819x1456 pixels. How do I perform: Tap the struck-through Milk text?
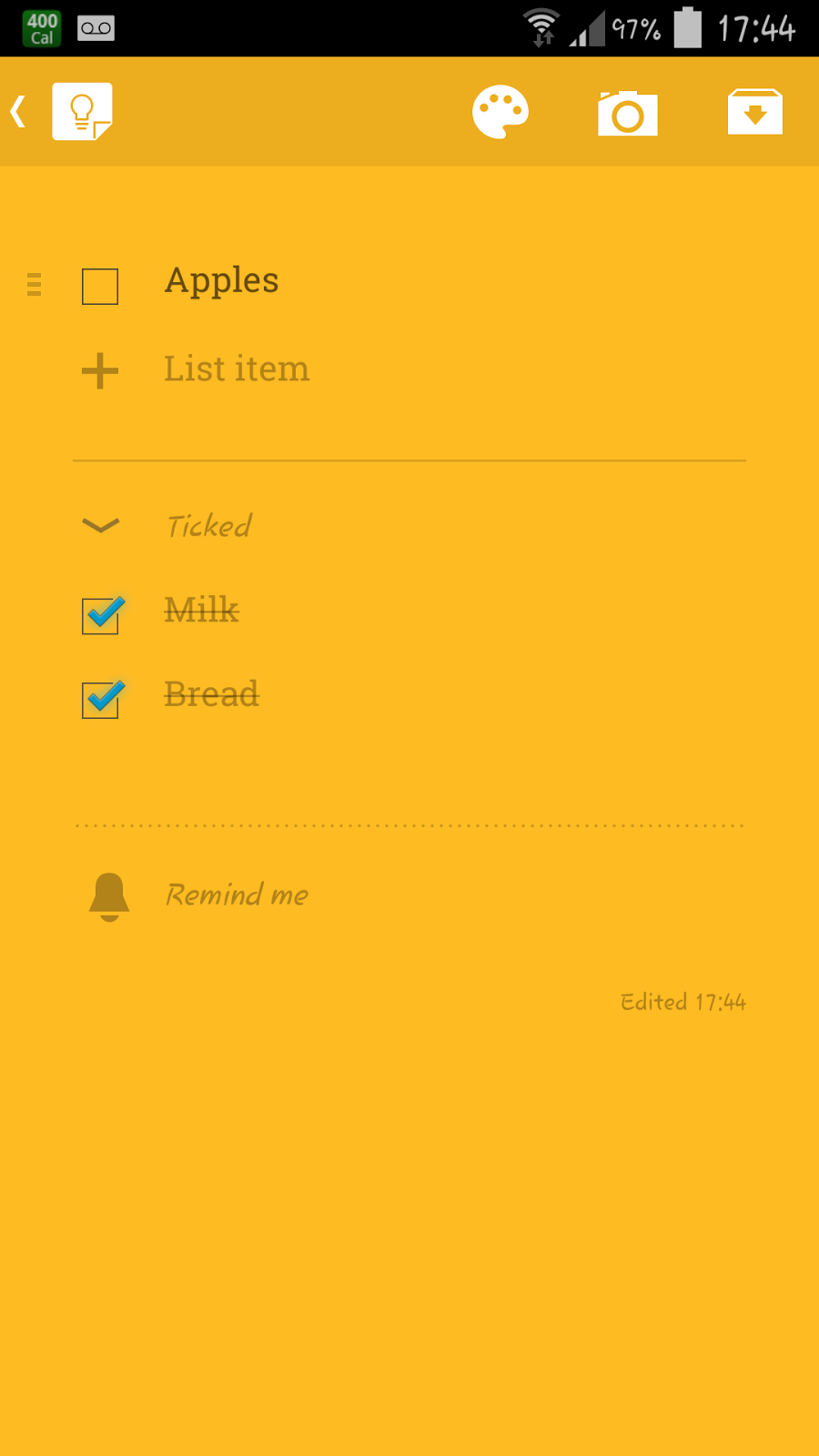pos(201,610)
